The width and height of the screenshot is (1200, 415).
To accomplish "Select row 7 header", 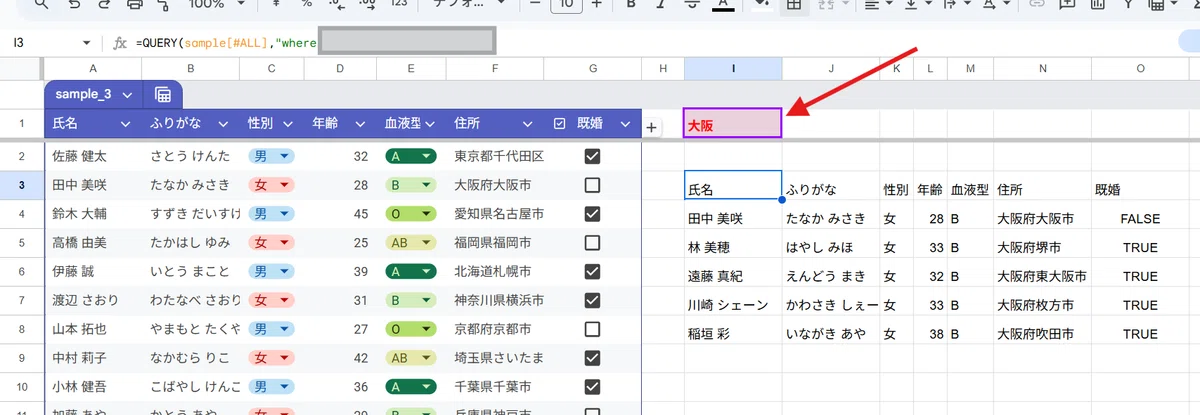I will 21,300.
